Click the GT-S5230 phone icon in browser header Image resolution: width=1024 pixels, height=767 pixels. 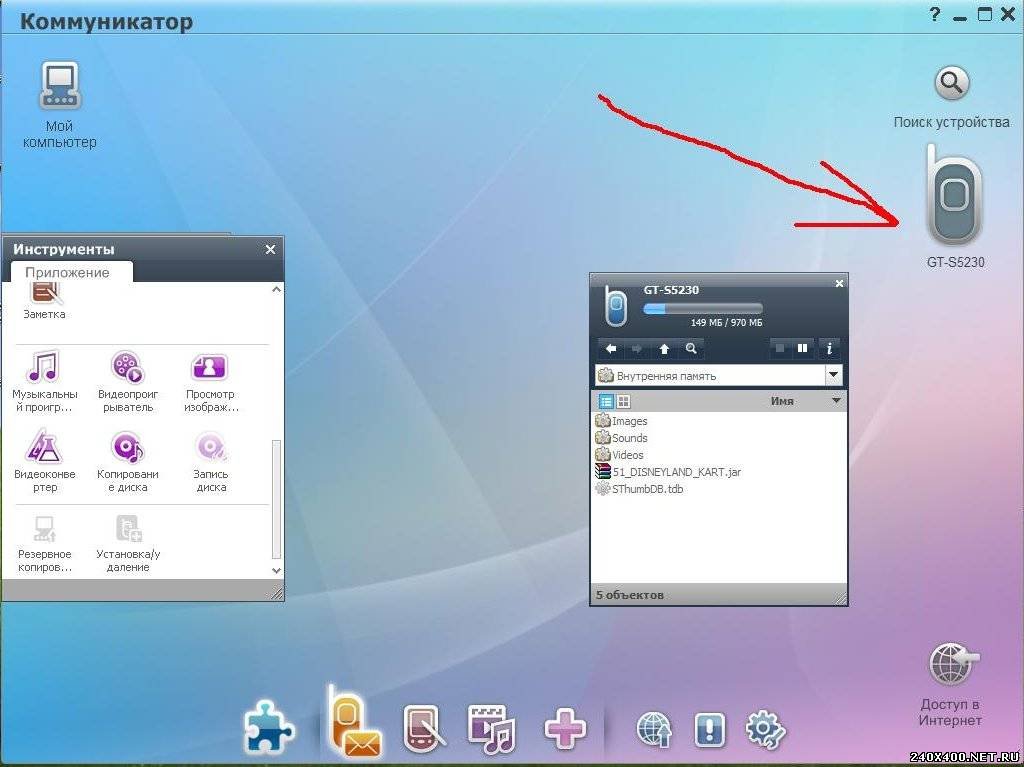tap(615, 306)
